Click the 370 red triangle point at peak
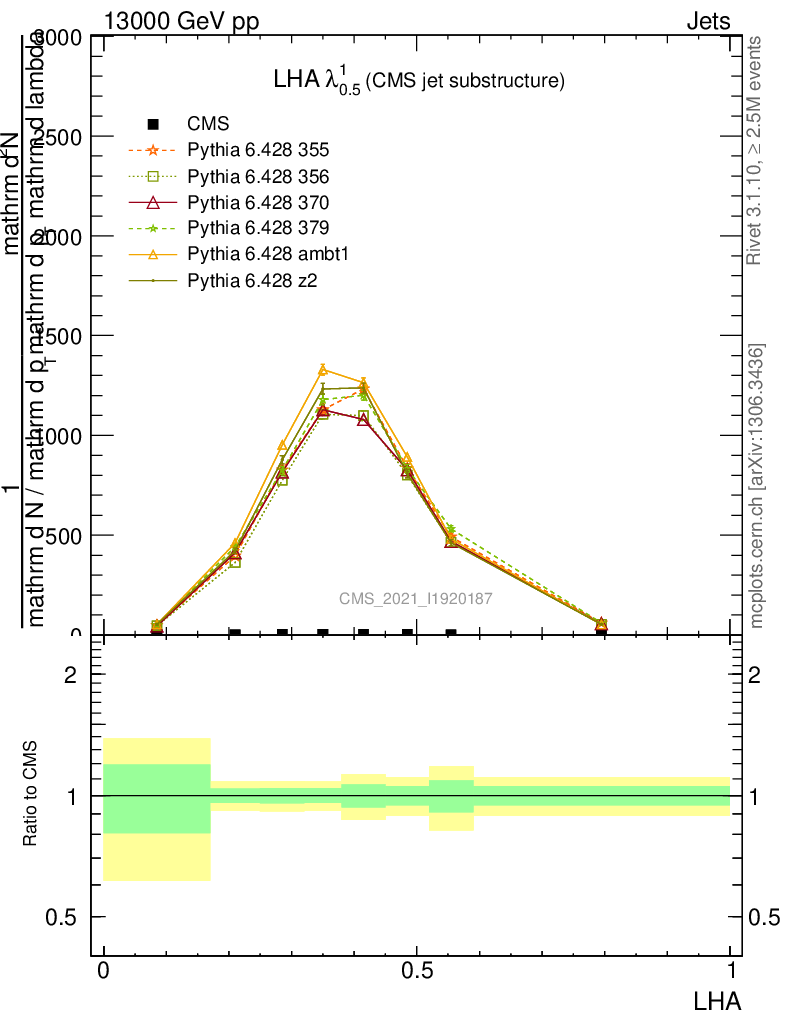Viewport: 786px width, 1024px height. (x=322, y=411)
